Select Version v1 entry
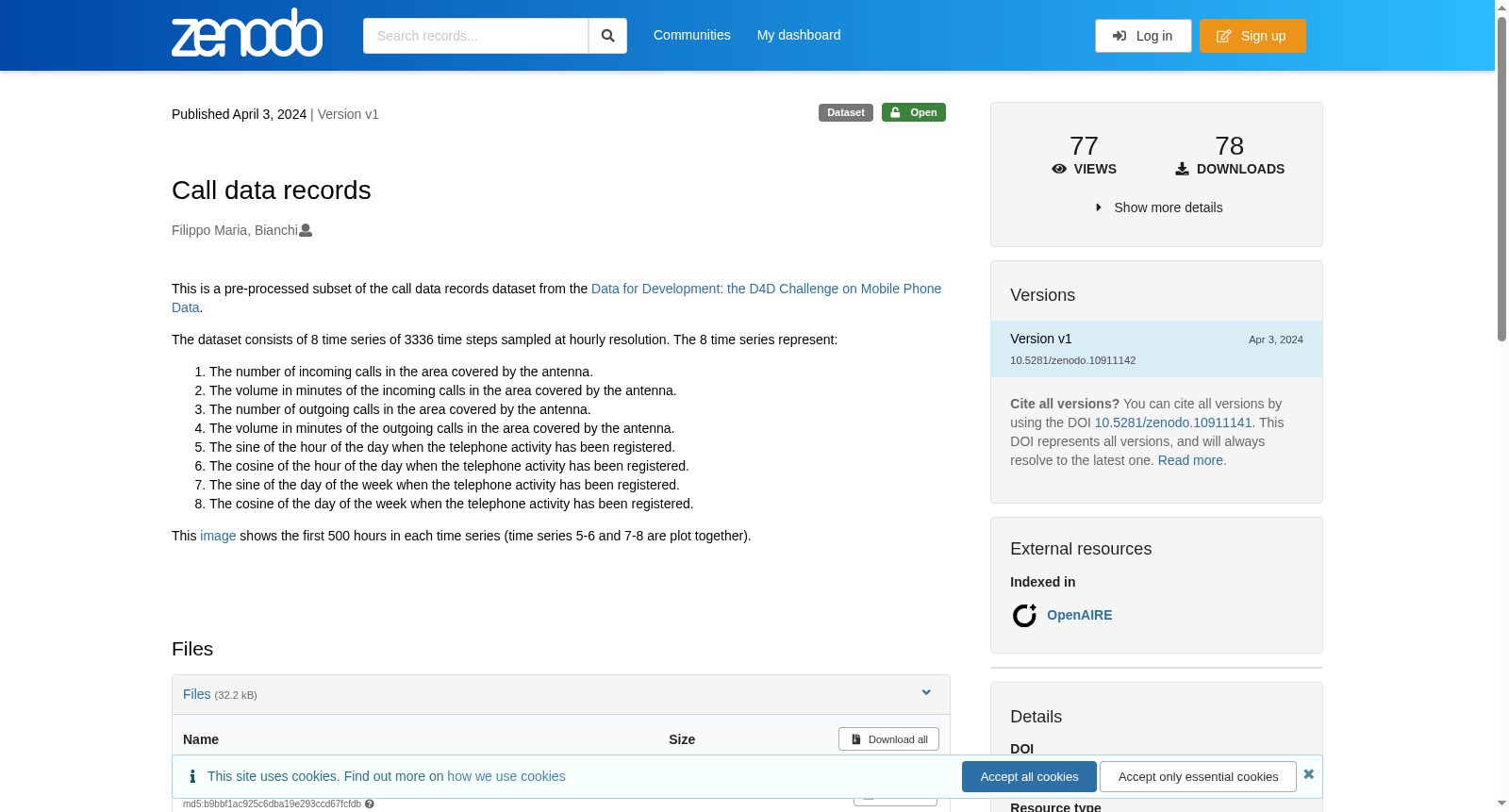 [x=1156, y=349]
